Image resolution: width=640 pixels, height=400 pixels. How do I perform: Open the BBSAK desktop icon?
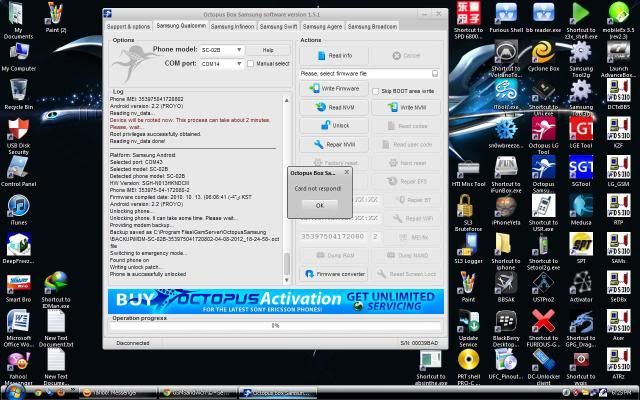click(506, 287)
